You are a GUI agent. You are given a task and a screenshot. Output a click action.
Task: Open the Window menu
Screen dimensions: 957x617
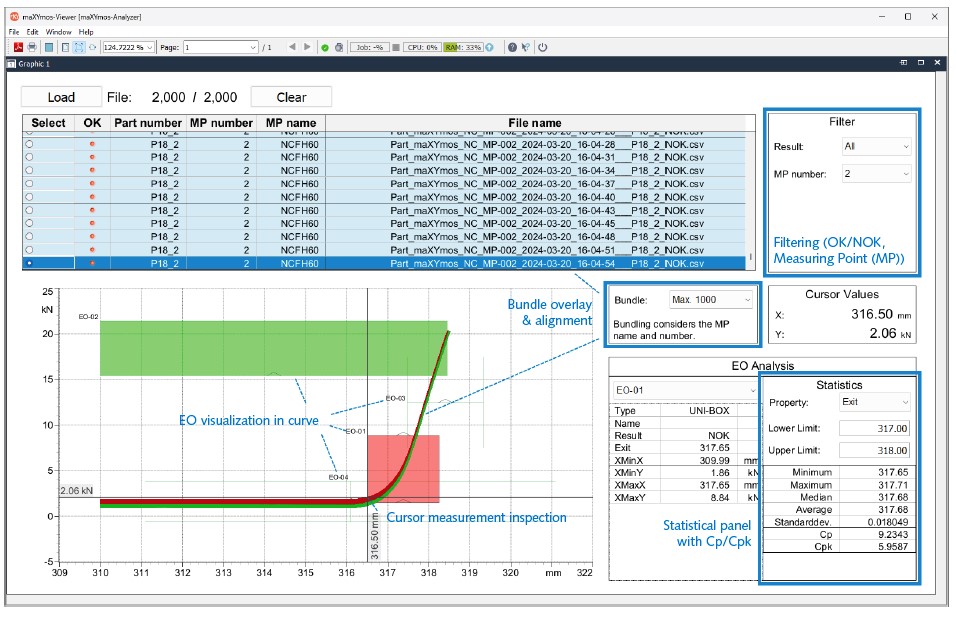(x=58, y=32)
